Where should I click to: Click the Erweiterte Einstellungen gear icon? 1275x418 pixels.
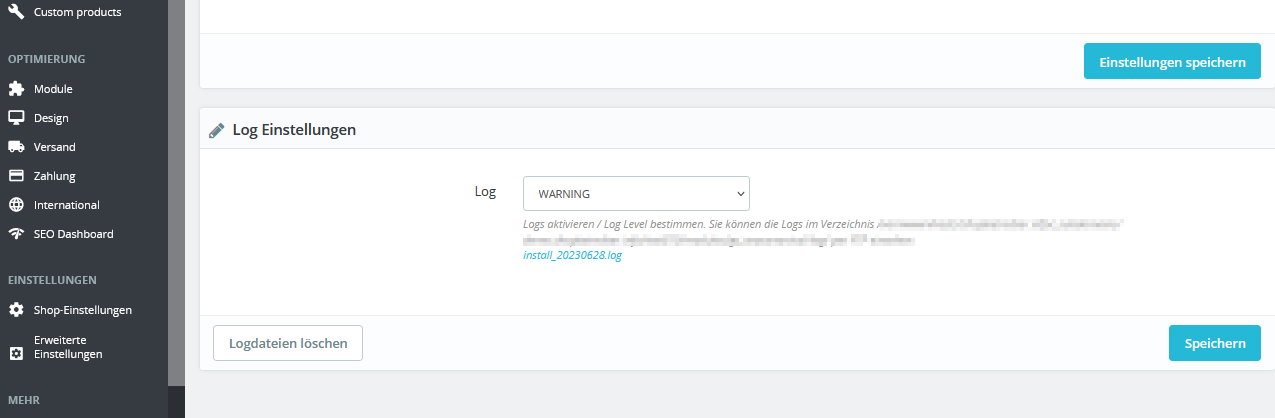point(16,354)
